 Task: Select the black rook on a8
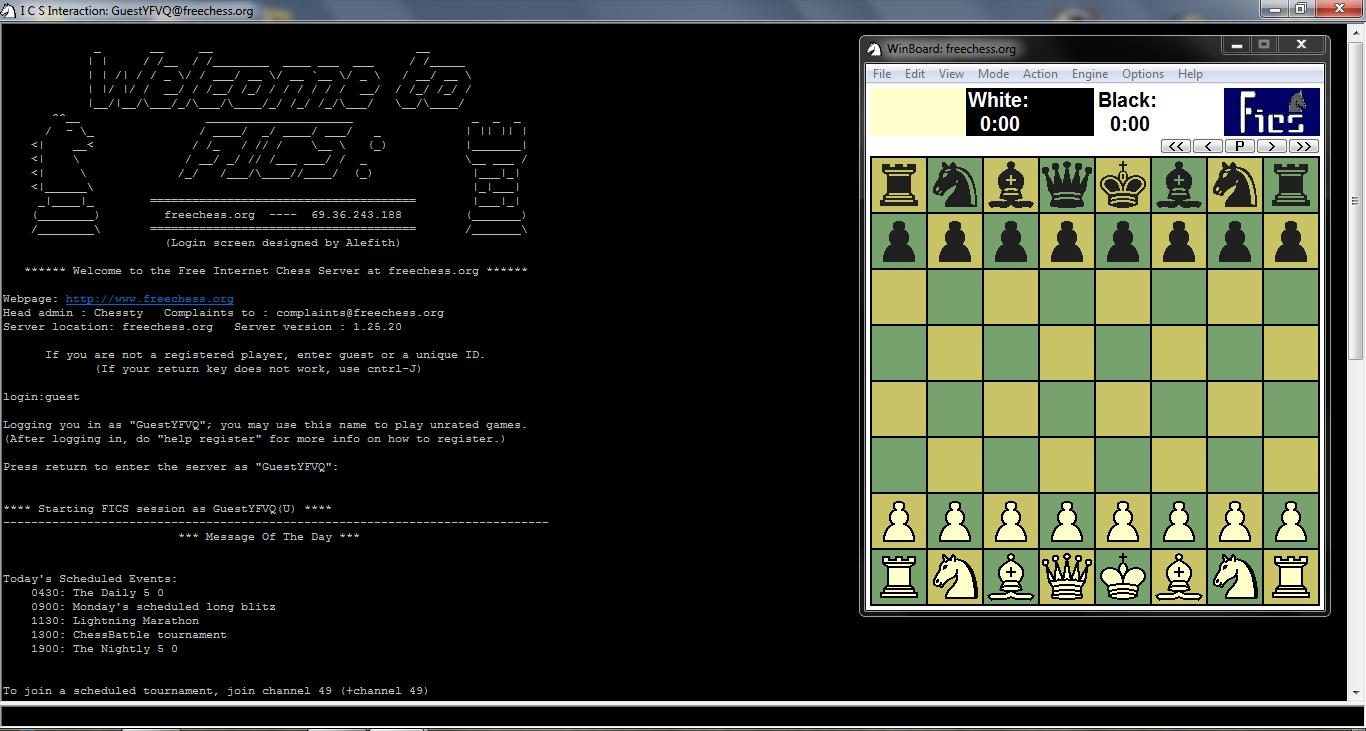click(x=898, y=185)
